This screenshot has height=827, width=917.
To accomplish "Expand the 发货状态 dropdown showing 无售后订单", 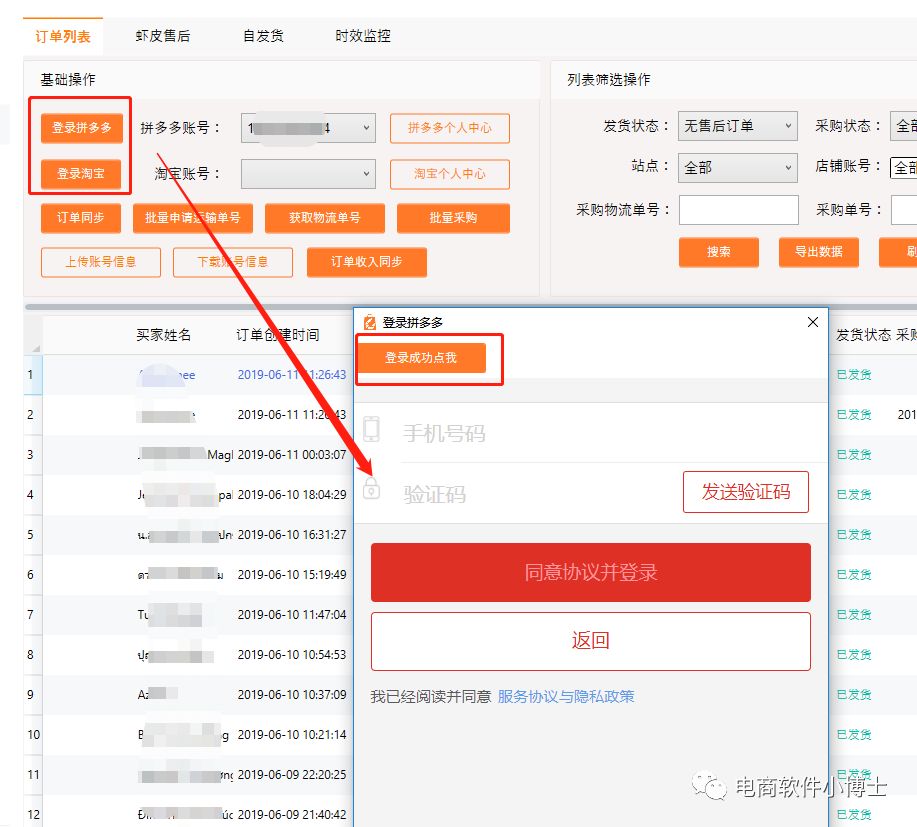I will coord(737,126).
